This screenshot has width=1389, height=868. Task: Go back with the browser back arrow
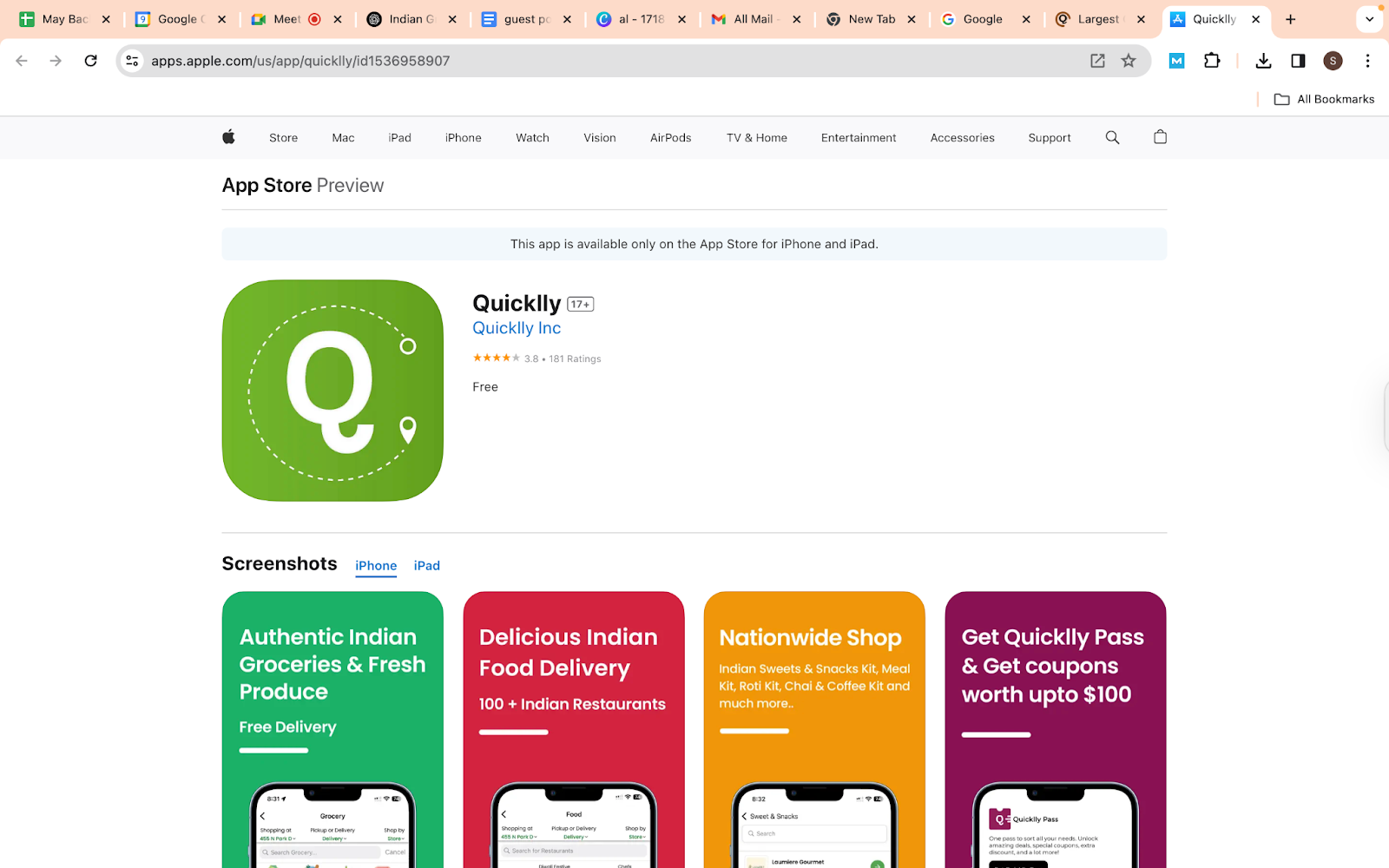coord(22,61)
